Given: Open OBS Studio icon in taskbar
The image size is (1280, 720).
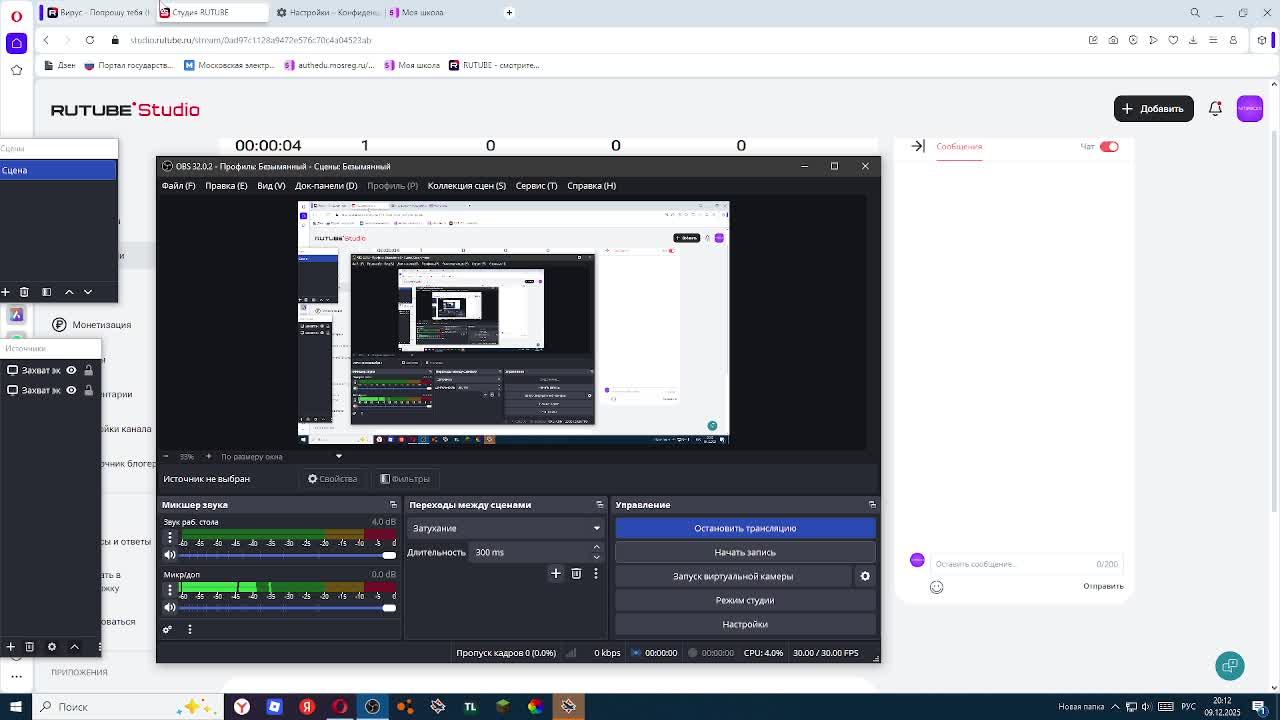Looking at the screenshot, I should tap(372, 707).
